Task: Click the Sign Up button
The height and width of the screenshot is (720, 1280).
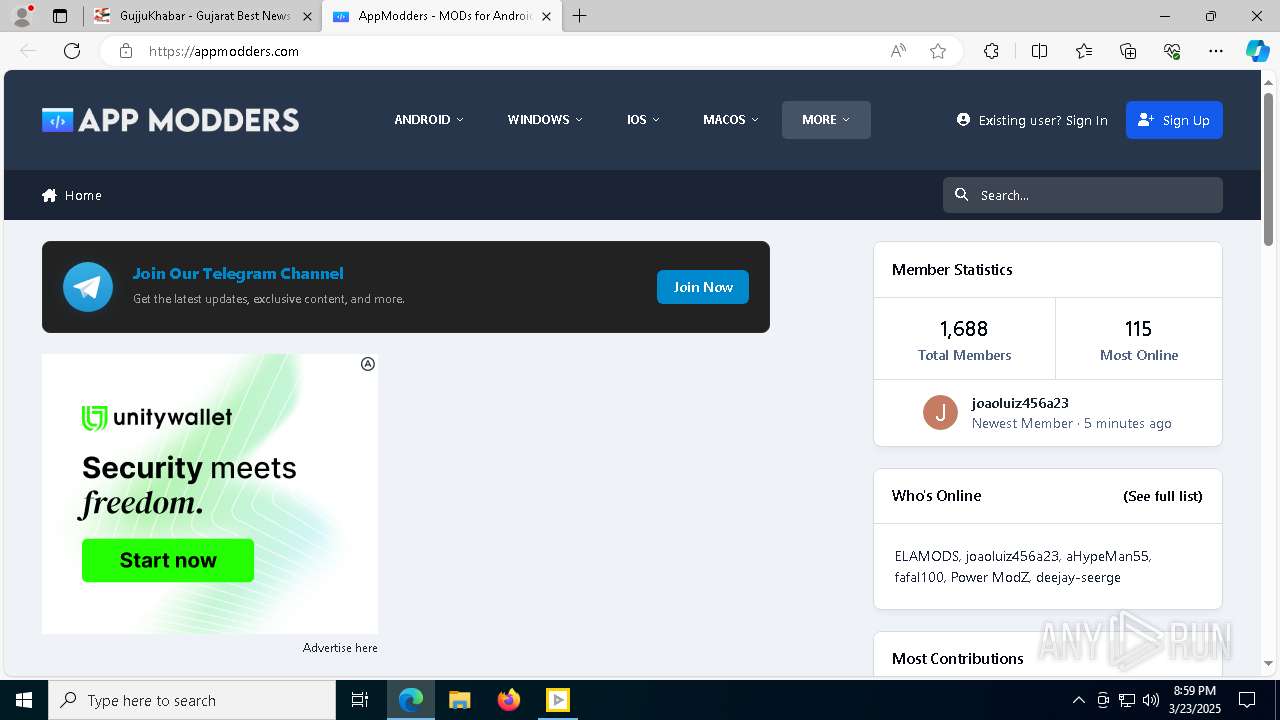Action: pyautogui.click(x=1174, y=120)
